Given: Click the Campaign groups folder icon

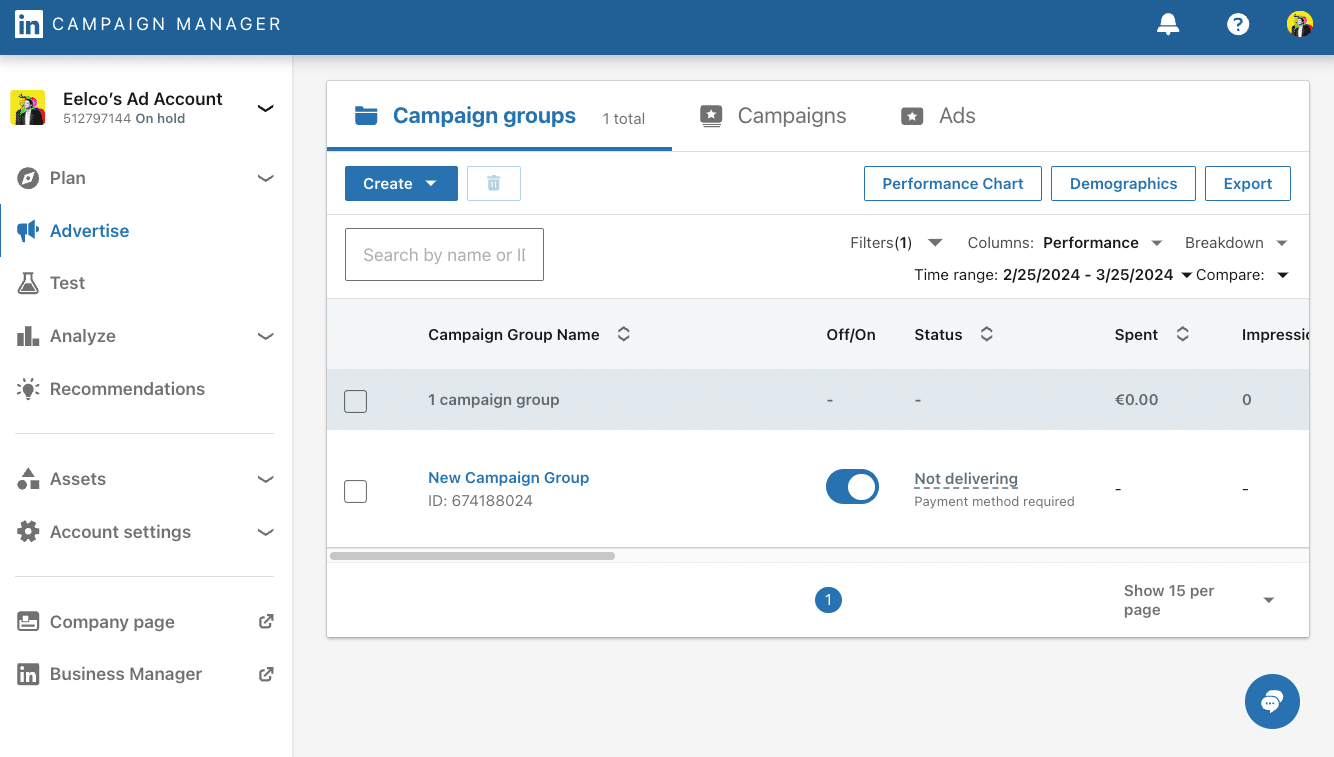Looking at the screenshot, I should 367,116.
